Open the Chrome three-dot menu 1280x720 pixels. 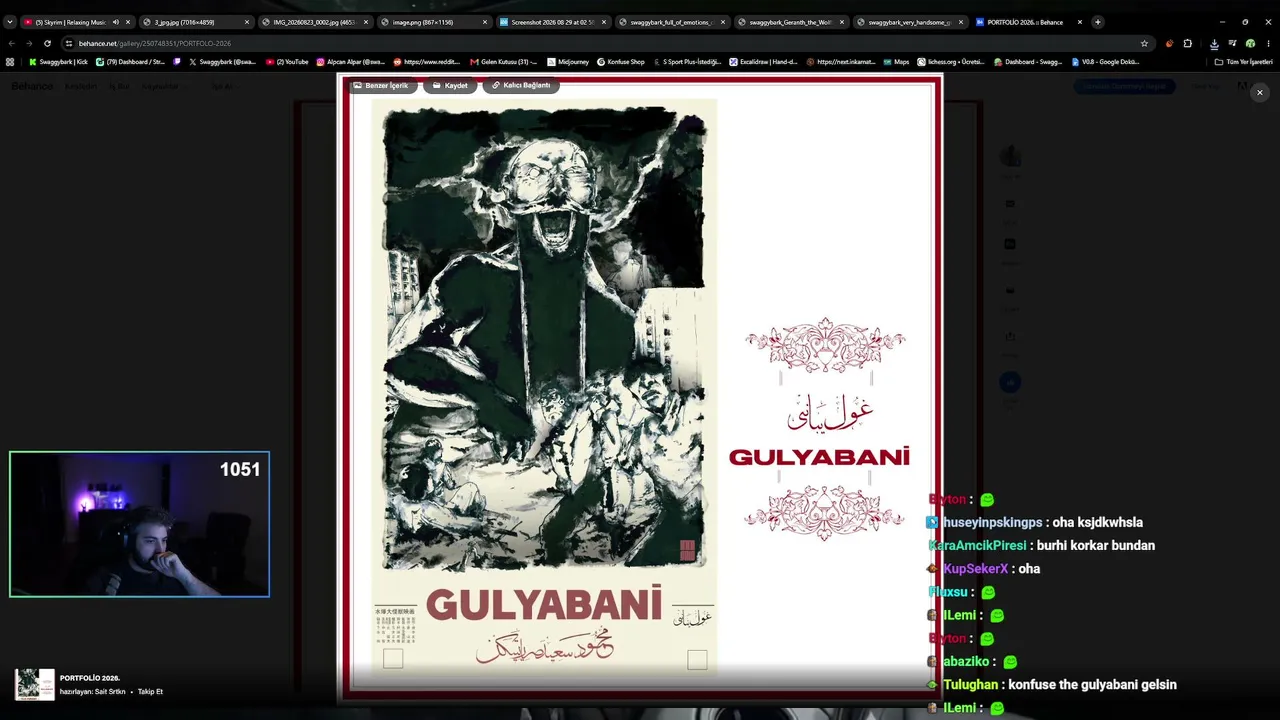[x=1268, y=44]
